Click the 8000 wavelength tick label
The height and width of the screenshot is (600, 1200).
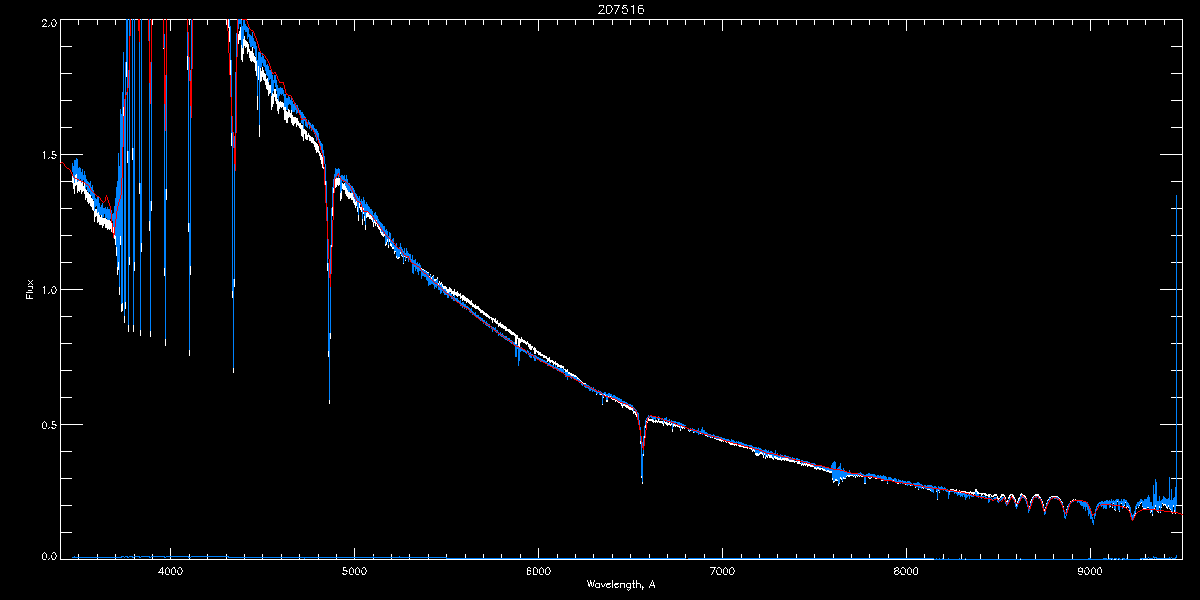906,571
